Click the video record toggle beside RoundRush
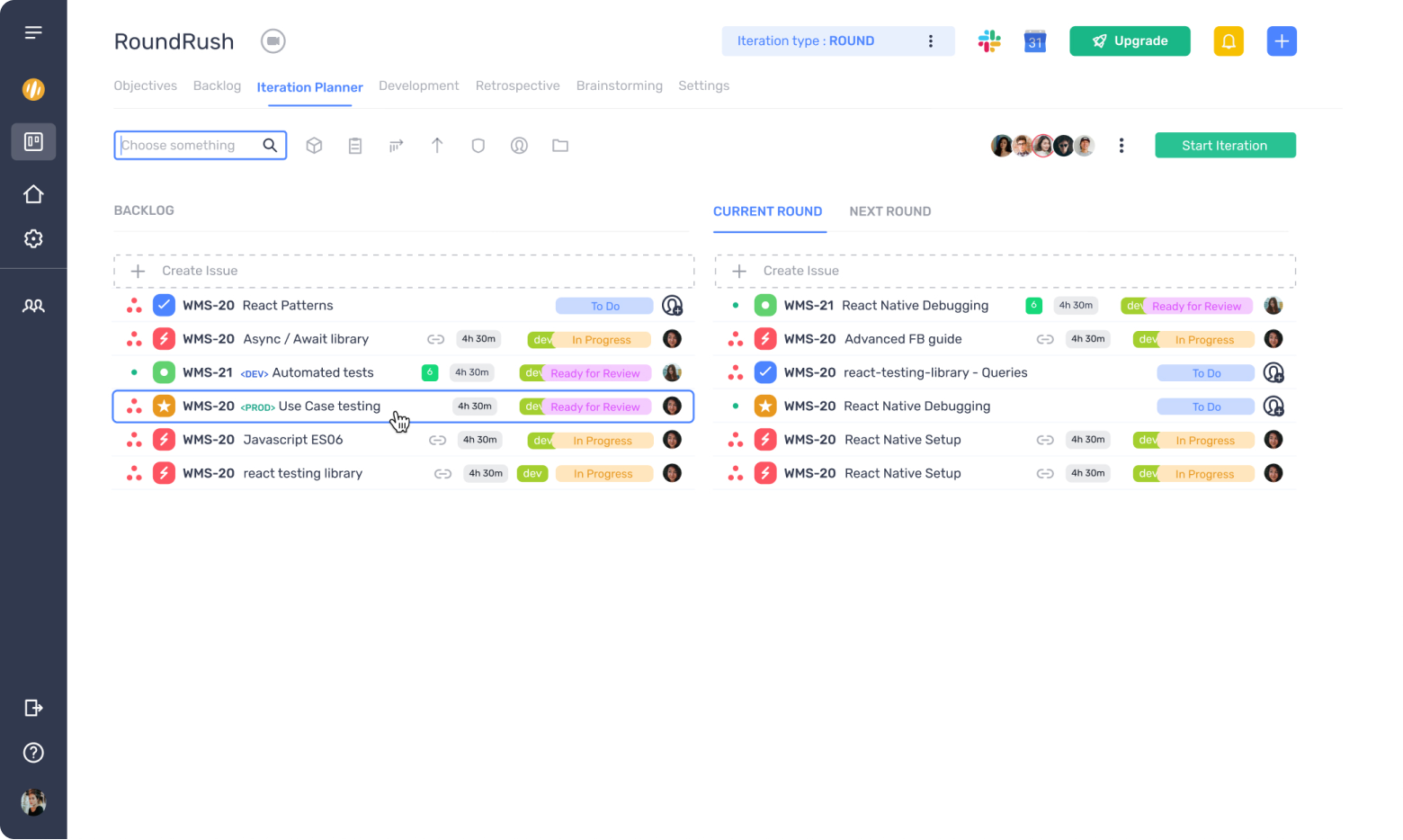Screen dimensions: 1403x840 pos(273,41)
